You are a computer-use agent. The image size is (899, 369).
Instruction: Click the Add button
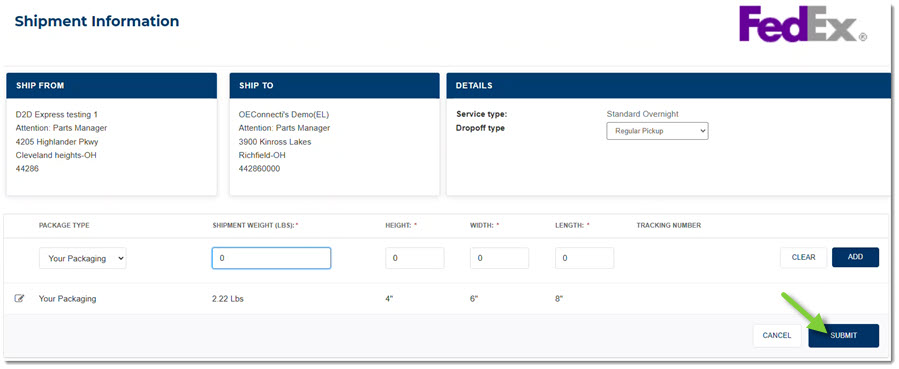point(855,257)
